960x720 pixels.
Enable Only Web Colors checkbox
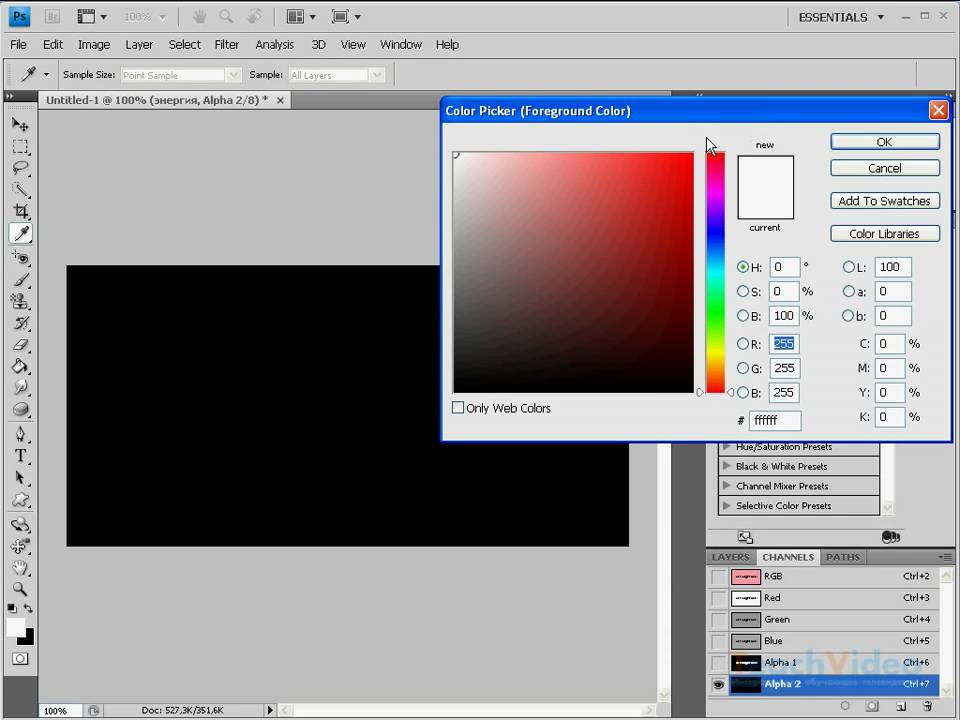(457, 408)
